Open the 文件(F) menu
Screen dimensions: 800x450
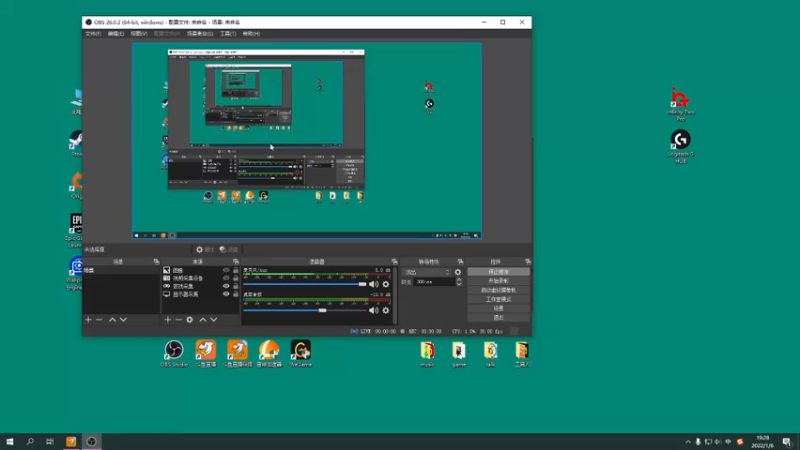[x=93, y=34]
